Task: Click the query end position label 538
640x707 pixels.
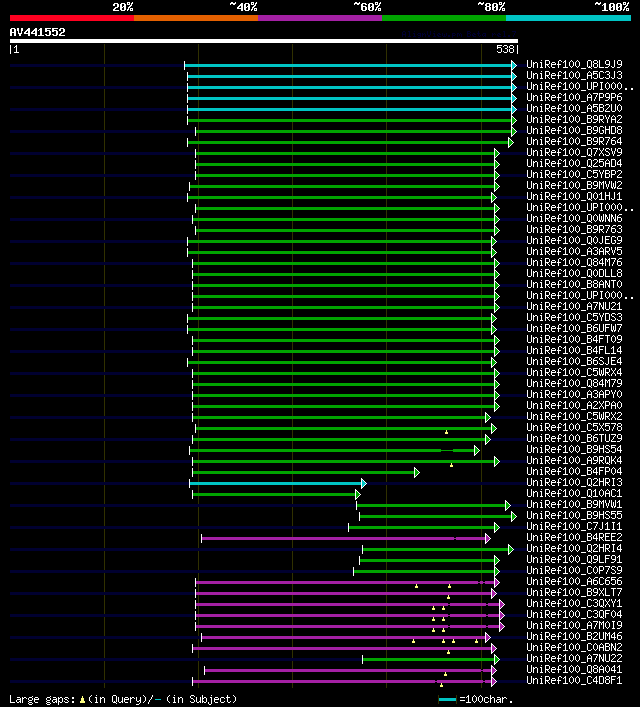Action: tap(505, 49)
